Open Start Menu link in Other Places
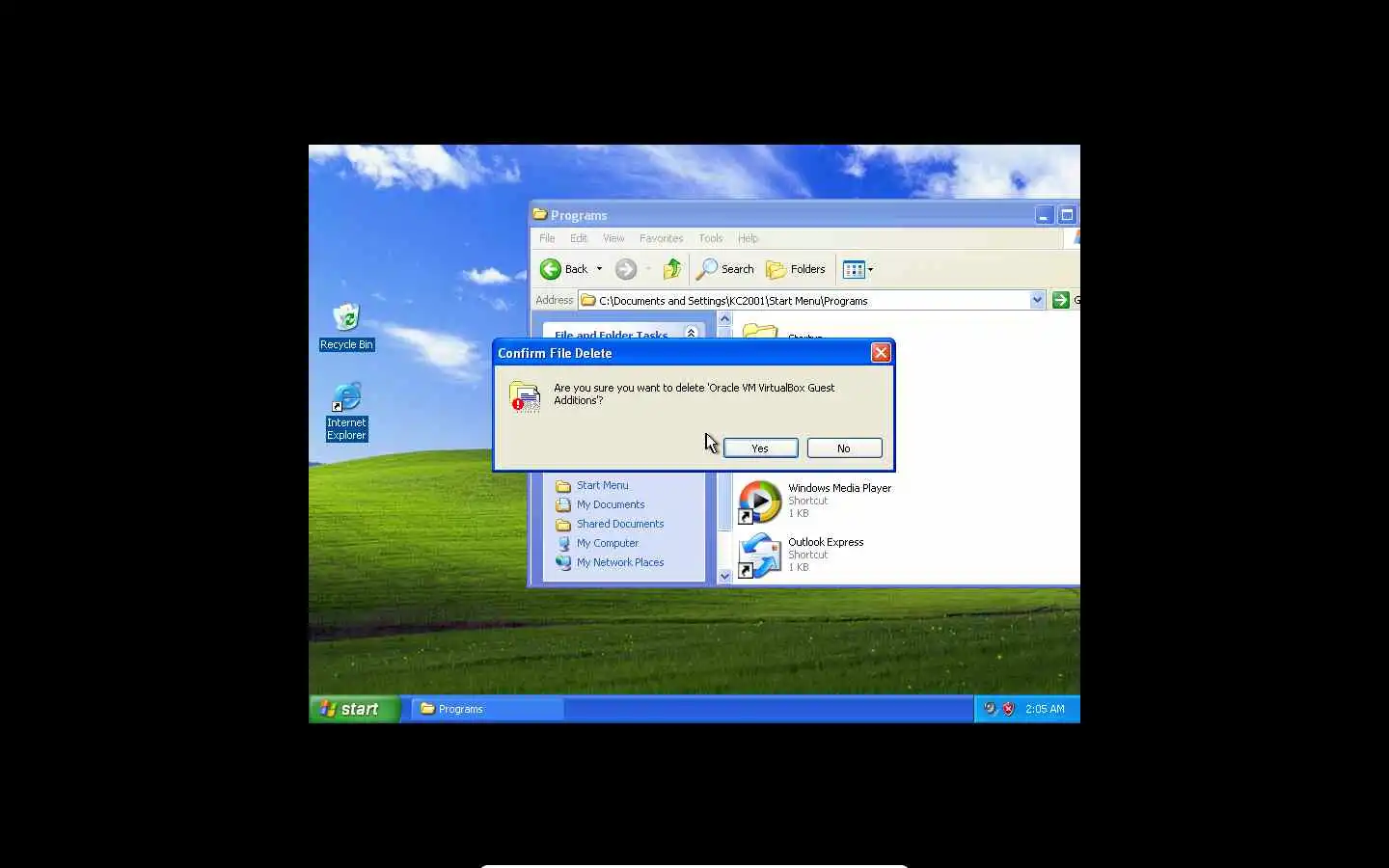This screenshot has width=1389, height=868. (x=602, y=485)
